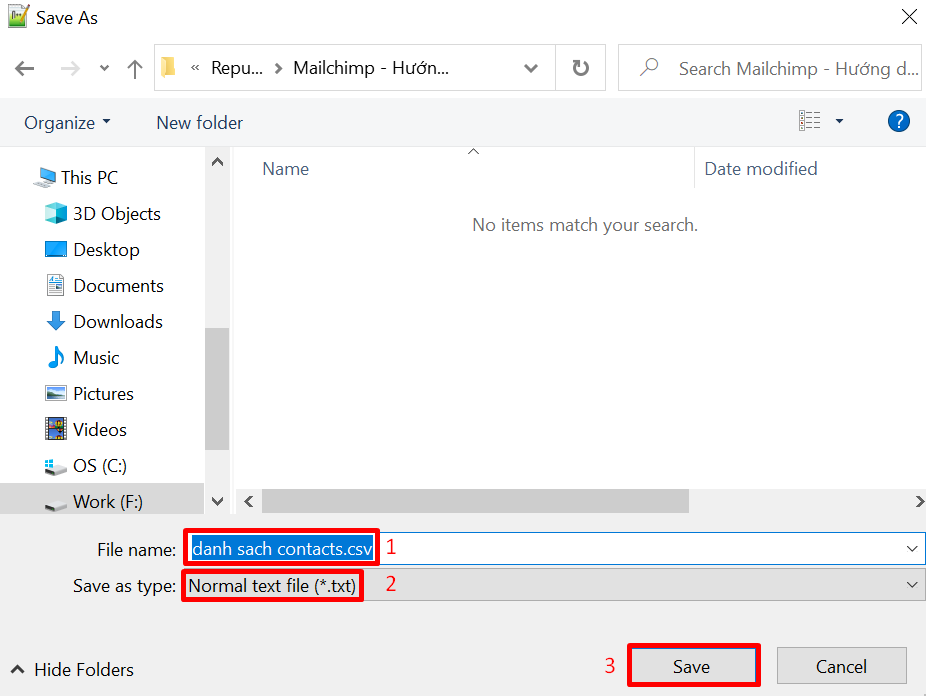Screen dimensions: 926x696
Task: Sort files by the Date modified column
Action: tap(760, 168)
